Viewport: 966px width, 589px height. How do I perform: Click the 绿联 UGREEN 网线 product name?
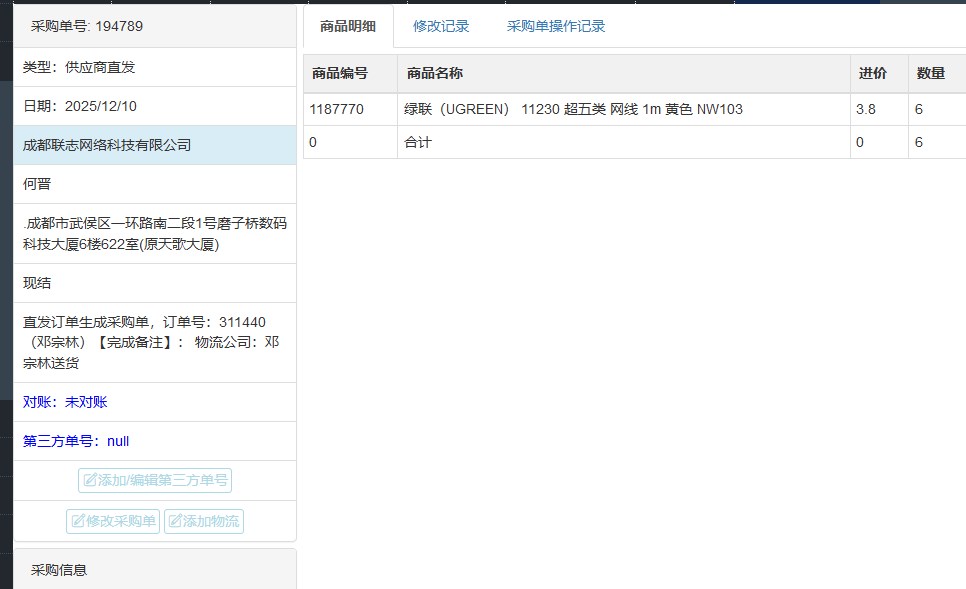(573, 109)
